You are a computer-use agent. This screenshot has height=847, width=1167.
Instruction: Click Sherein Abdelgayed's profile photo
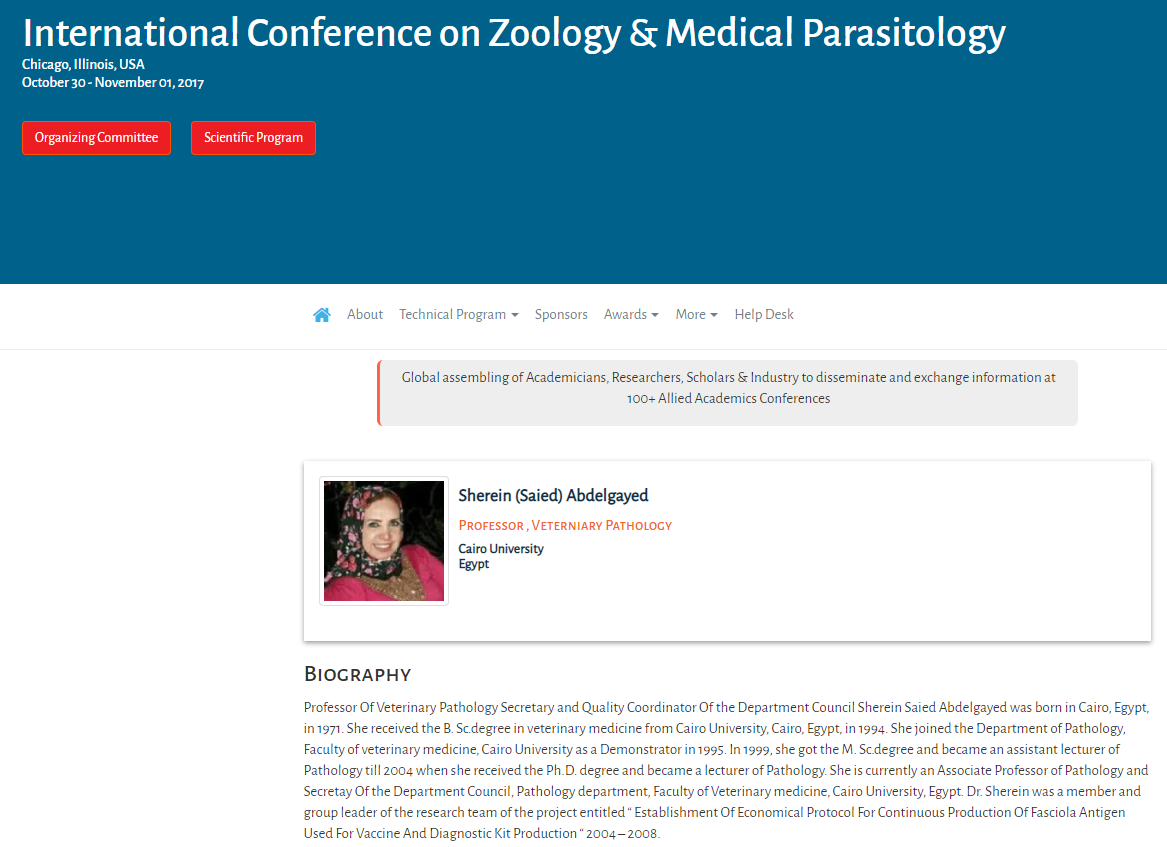[x=384, y=540]
